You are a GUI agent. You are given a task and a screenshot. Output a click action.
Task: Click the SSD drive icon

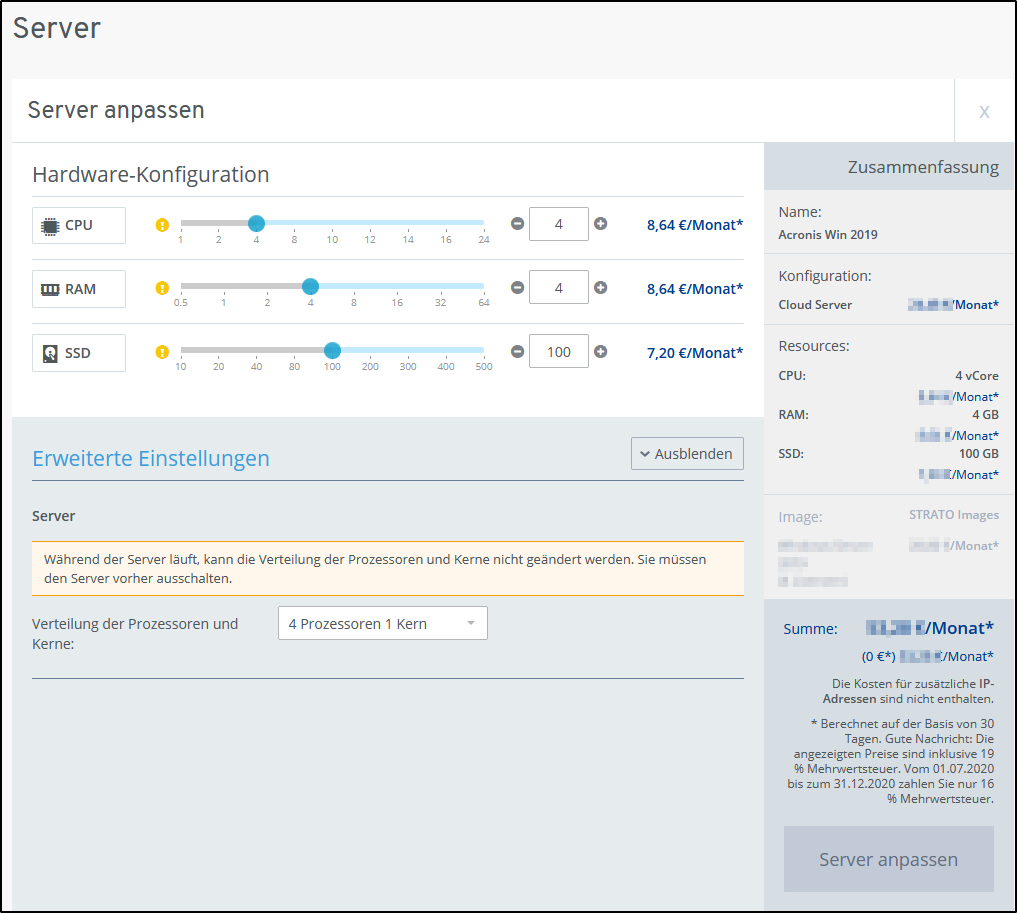pos(50,353)
